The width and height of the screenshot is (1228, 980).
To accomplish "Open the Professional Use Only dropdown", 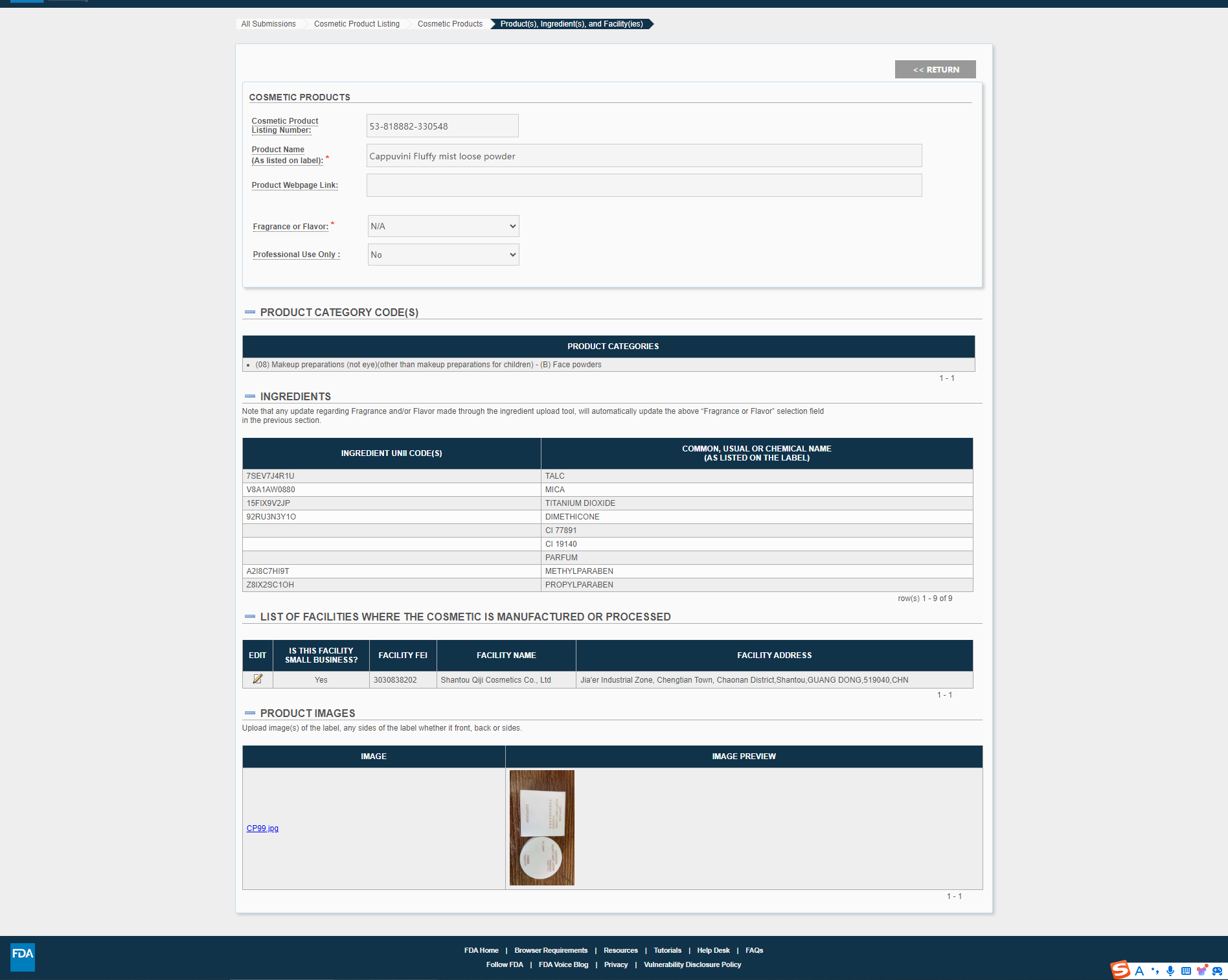I will [x=443, y=255].
